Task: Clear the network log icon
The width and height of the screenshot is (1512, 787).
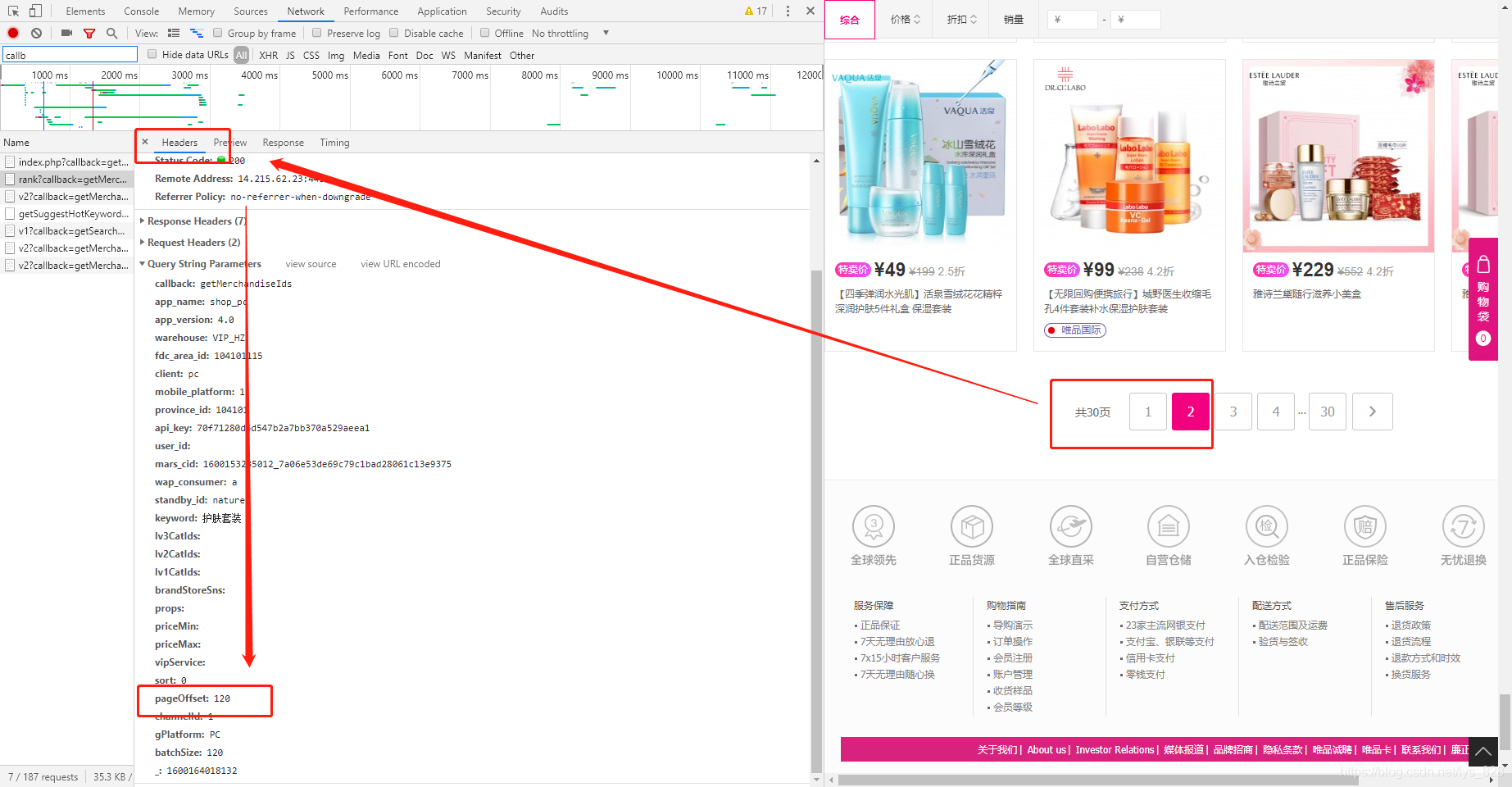Action: point(36,33)
